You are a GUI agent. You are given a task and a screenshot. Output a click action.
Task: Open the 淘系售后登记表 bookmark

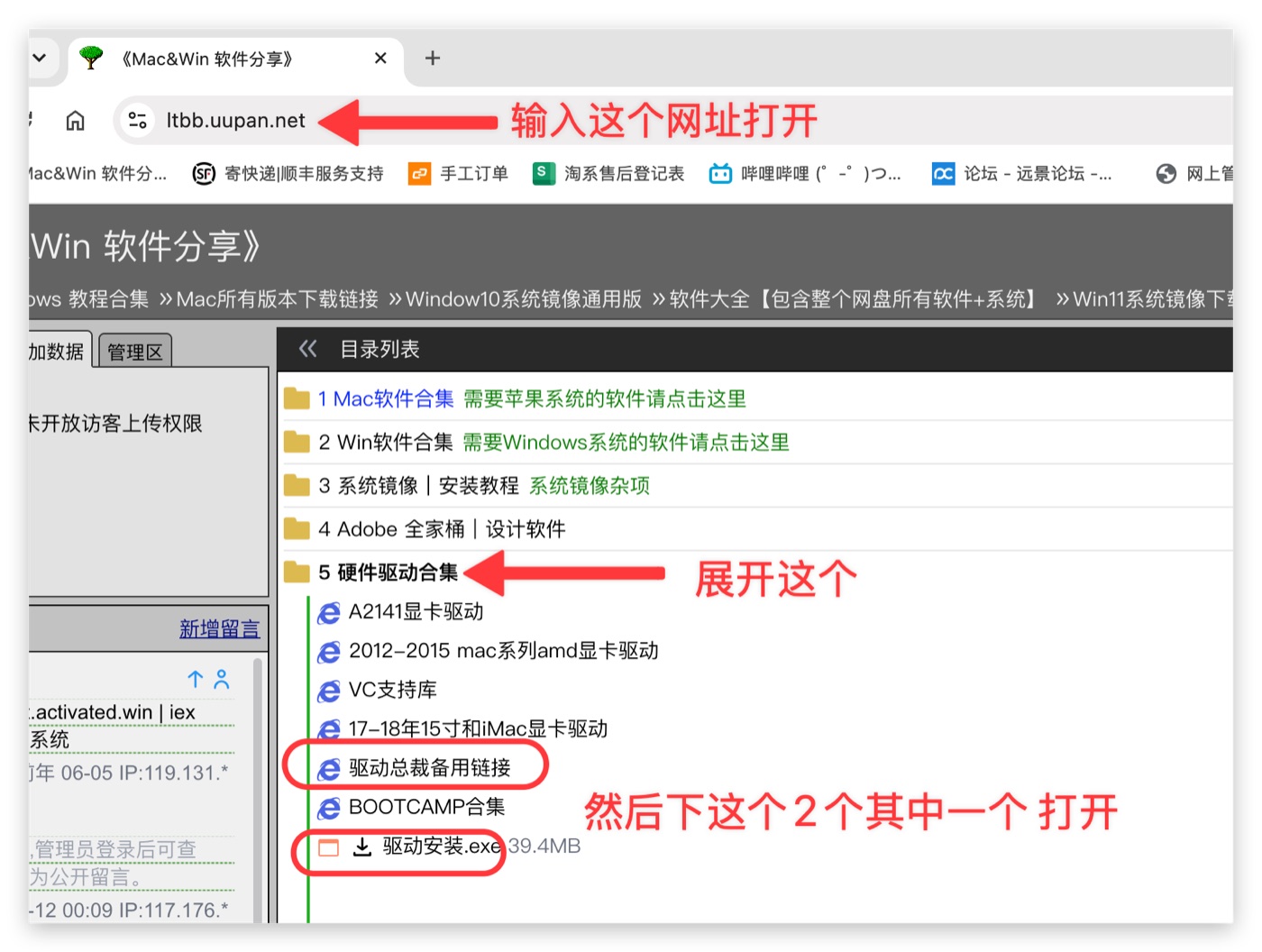click(608, 173)
